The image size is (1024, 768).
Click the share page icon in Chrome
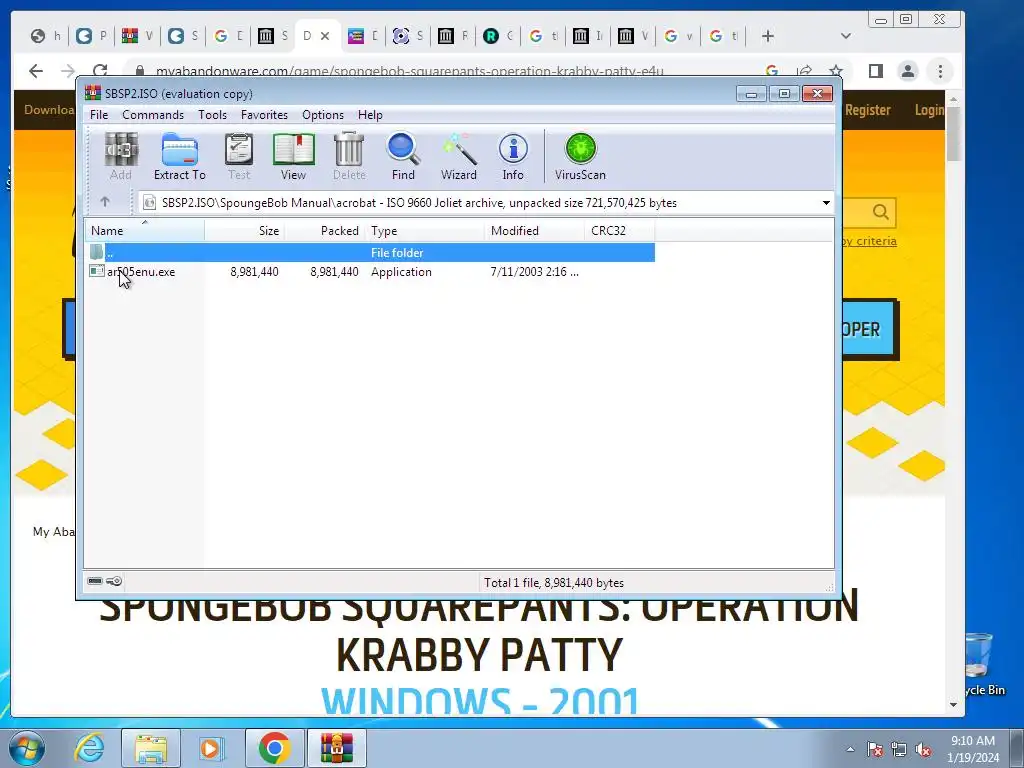click(x=805, y=71)
